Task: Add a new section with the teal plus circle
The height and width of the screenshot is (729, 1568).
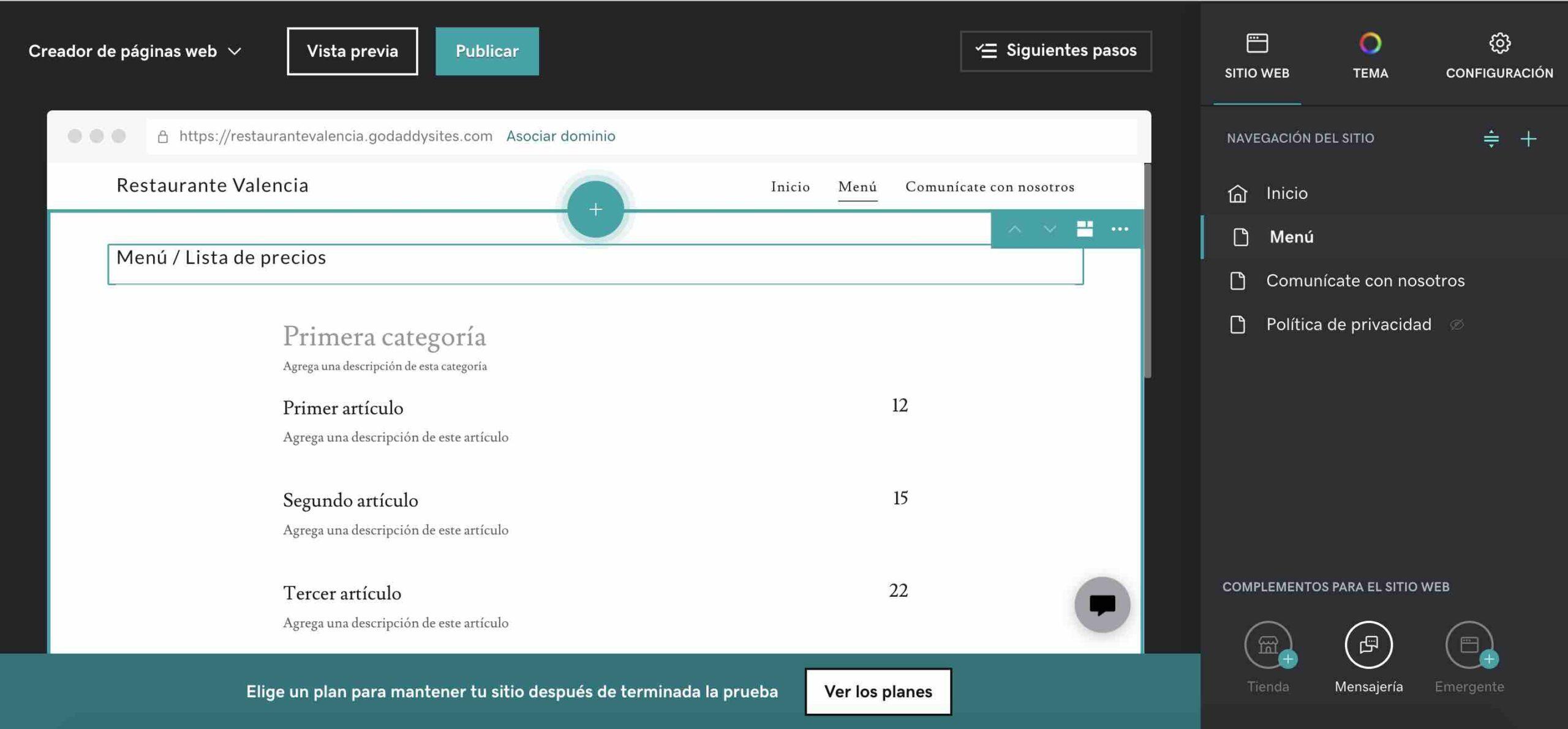Action: pos(594,209)
